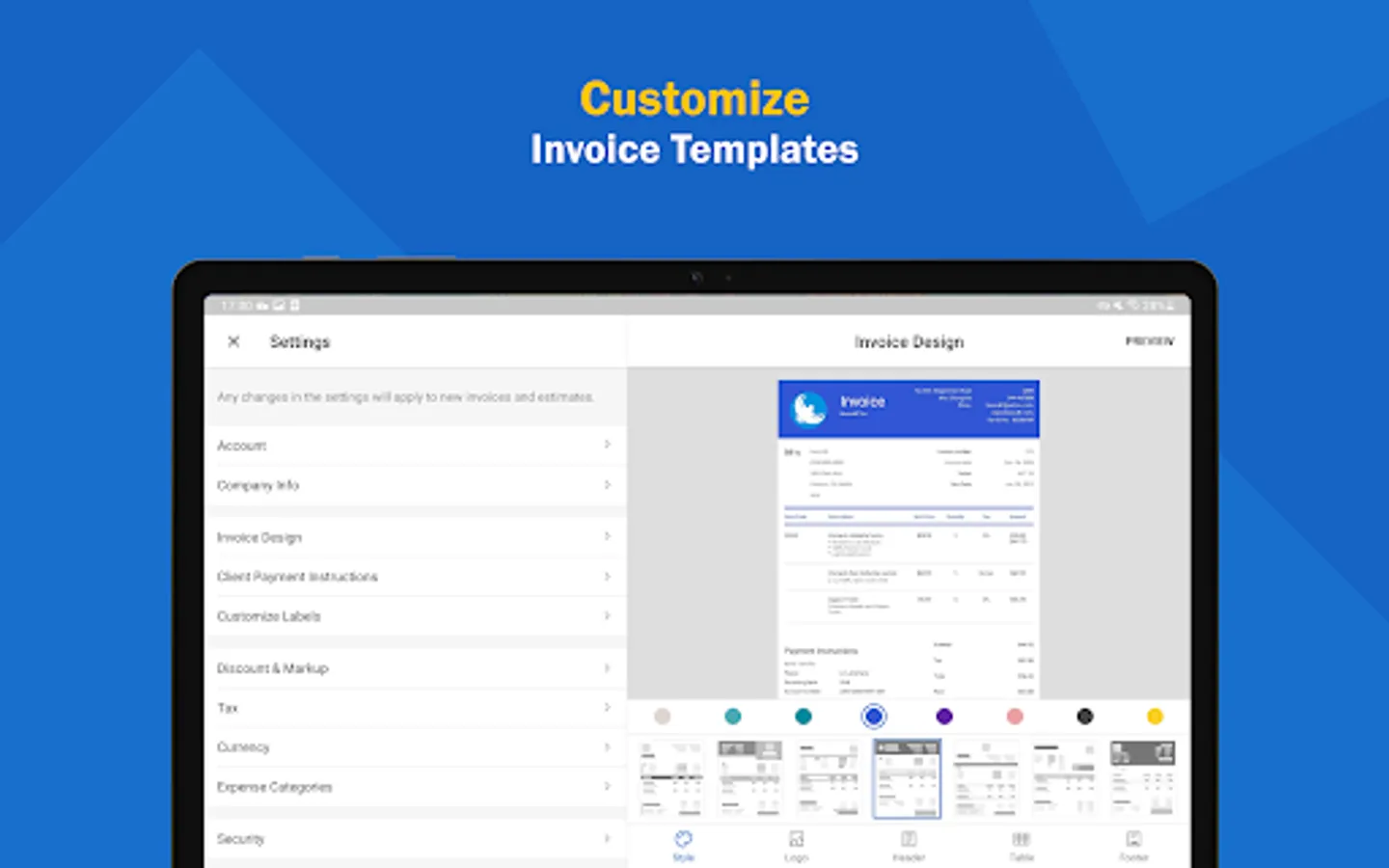Screen dimensions: 1389x868
Task: Tap the PREVIEW button
Action: click(1150, 341)
